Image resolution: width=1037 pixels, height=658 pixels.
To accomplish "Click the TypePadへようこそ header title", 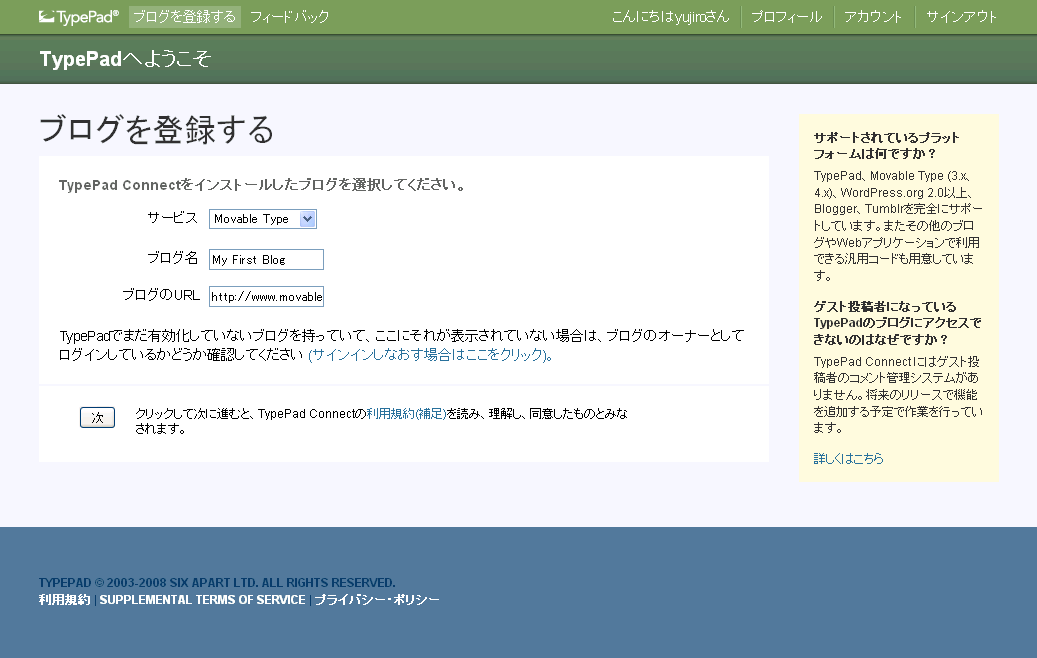I will pos(125,59).
